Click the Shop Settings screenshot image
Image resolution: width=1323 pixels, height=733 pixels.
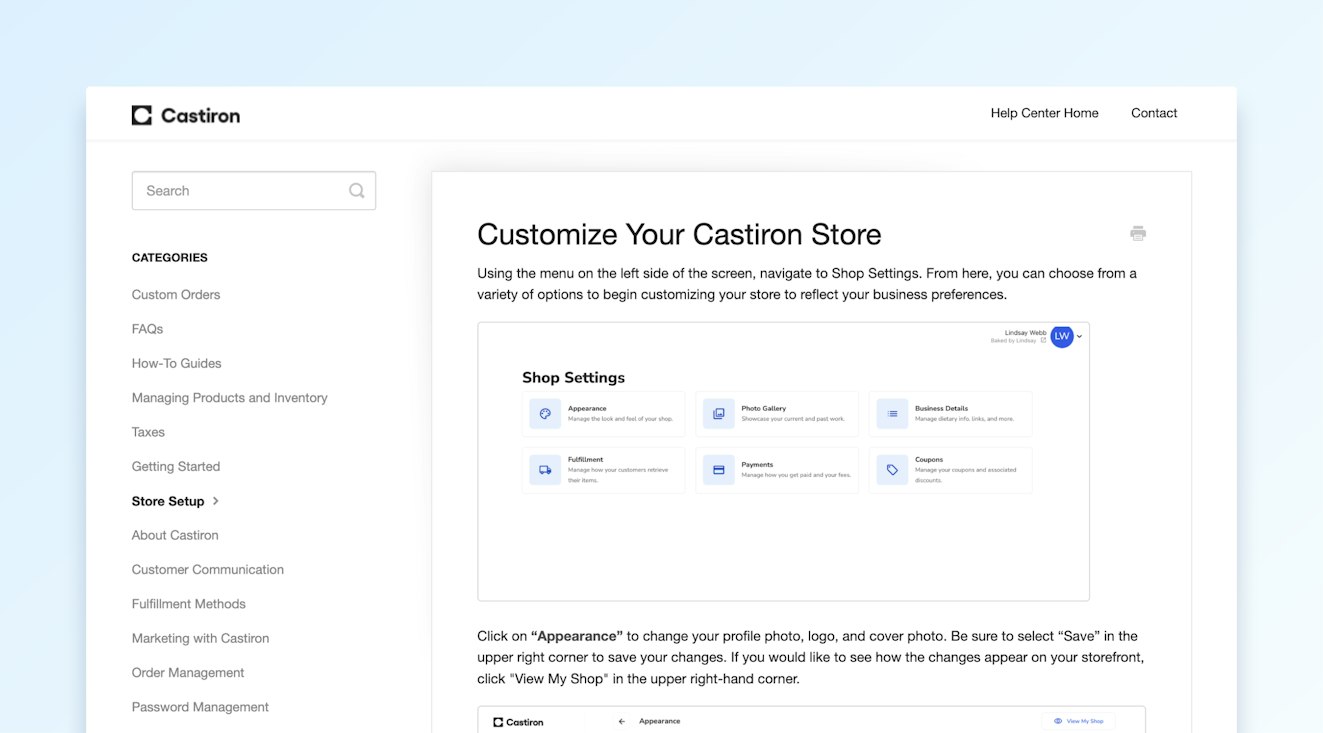point(783,461)
